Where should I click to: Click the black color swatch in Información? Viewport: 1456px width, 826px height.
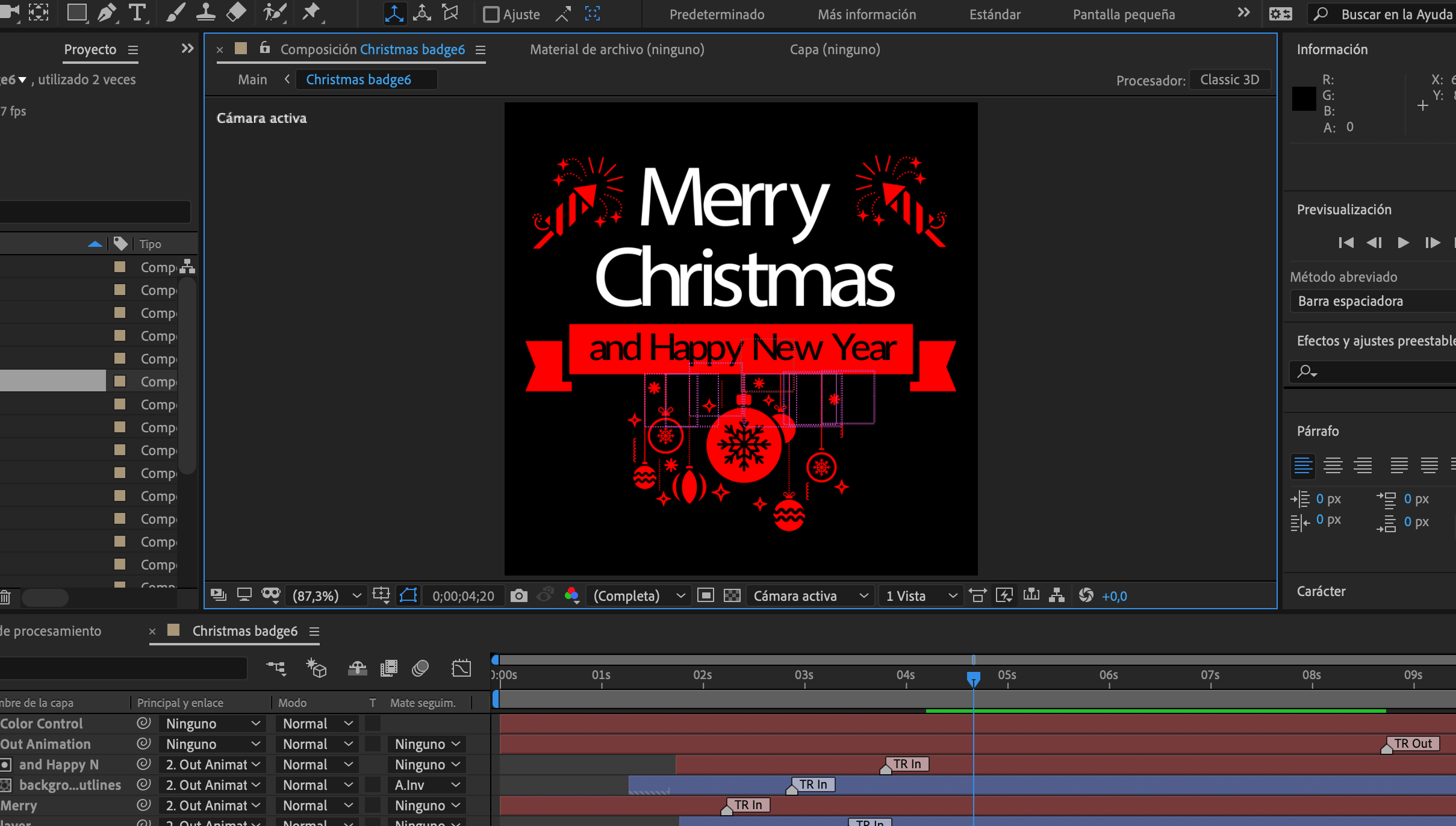[1304, 99]
